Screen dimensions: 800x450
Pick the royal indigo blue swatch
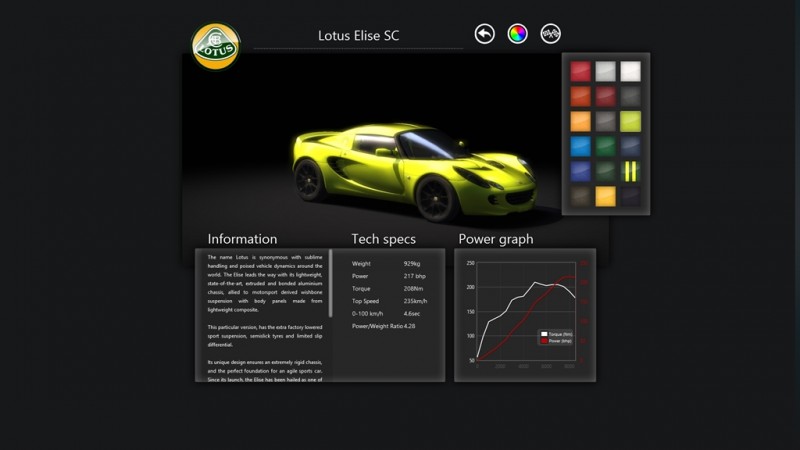[x=581, y=171]
